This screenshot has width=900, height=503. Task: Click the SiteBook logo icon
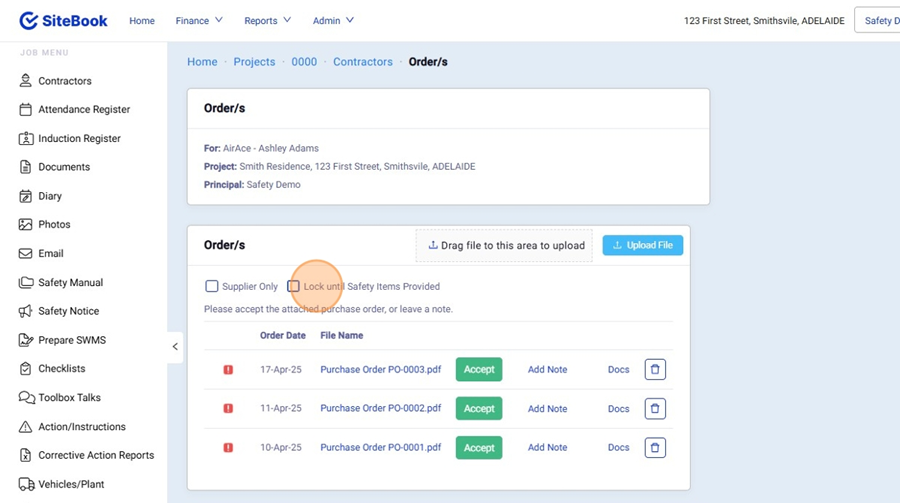(x=29, y=20)
